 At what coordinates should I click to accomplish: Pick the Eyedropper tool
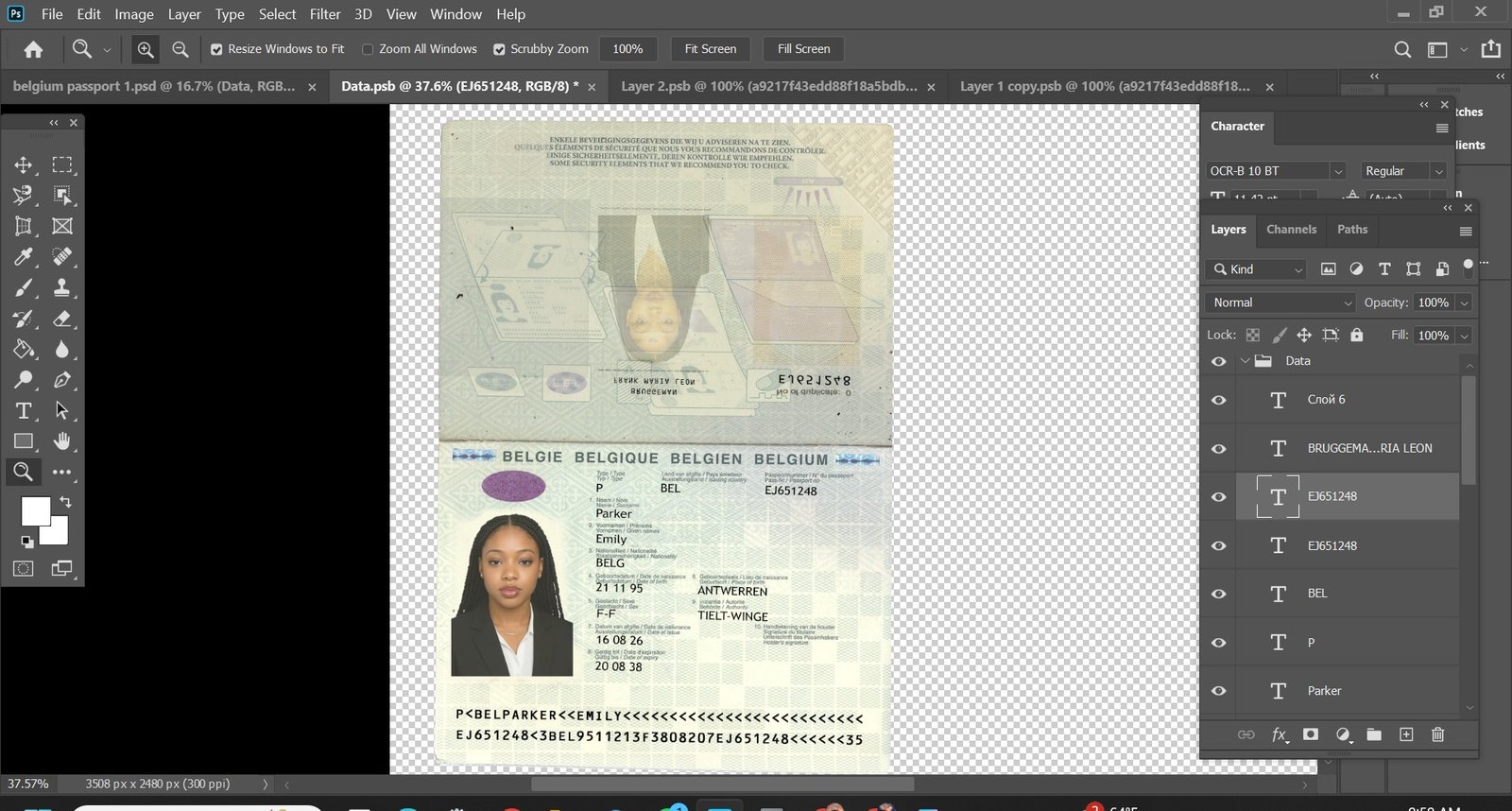24,257
